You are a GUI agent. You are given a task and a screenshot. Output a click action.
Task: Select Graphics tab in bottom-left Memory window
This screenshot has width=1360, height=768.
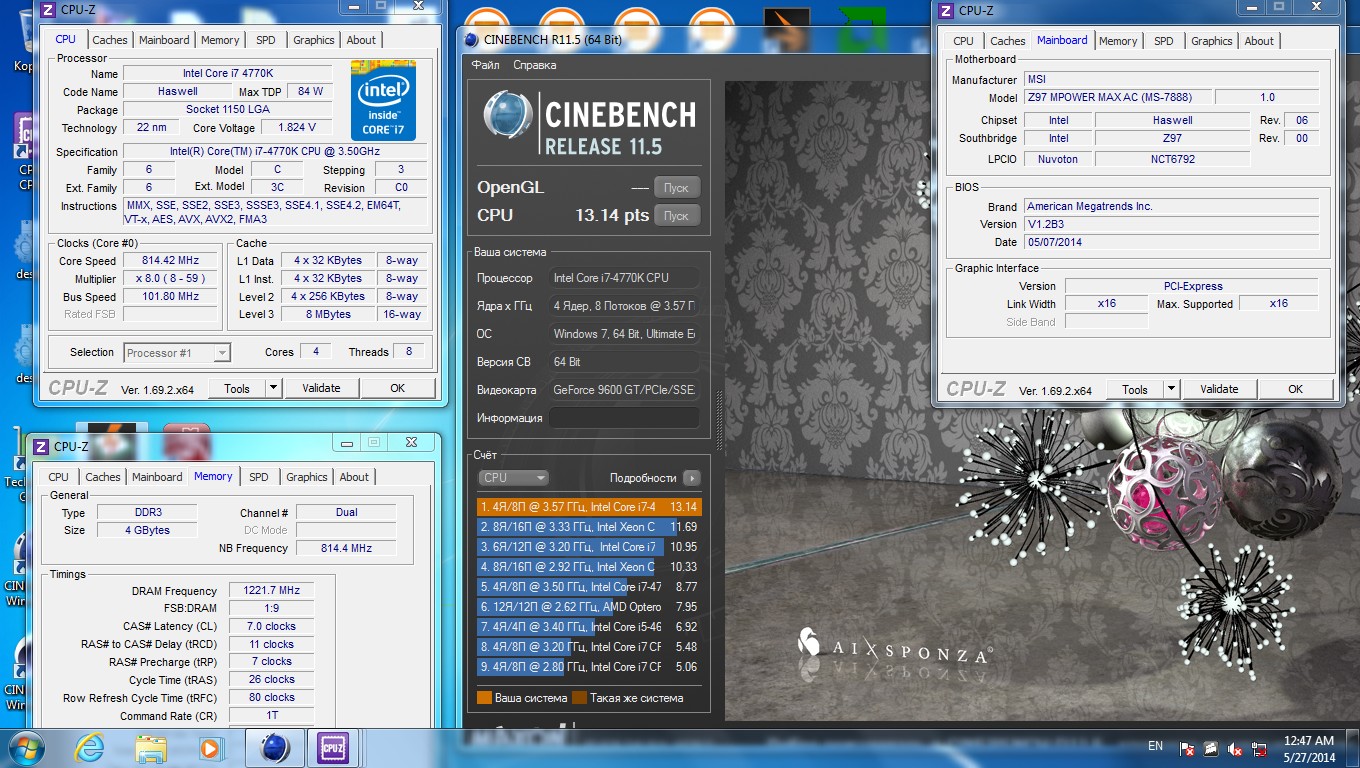[x=307, y=477]
